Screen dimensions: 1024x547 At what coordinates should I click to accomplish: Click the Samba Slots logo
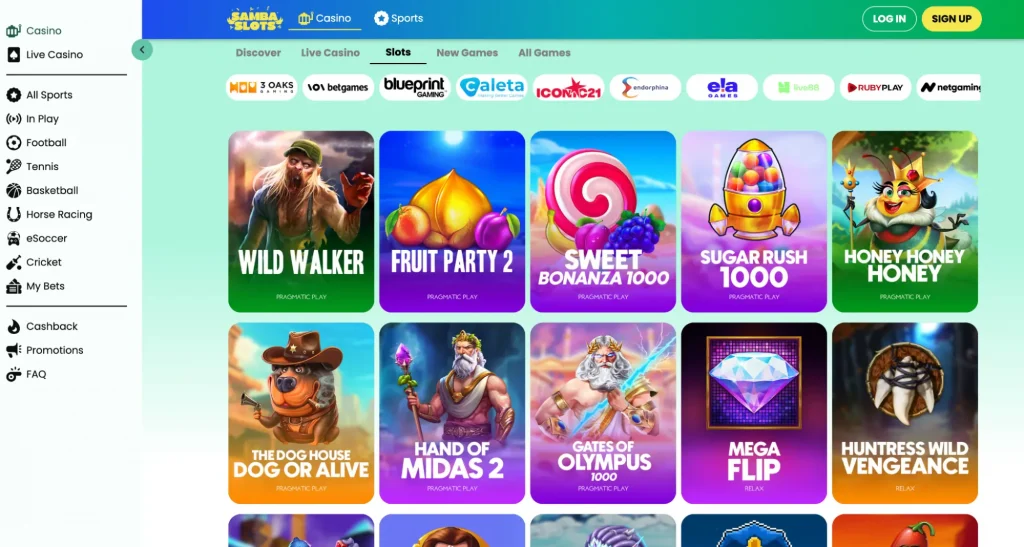pos(255,19)
